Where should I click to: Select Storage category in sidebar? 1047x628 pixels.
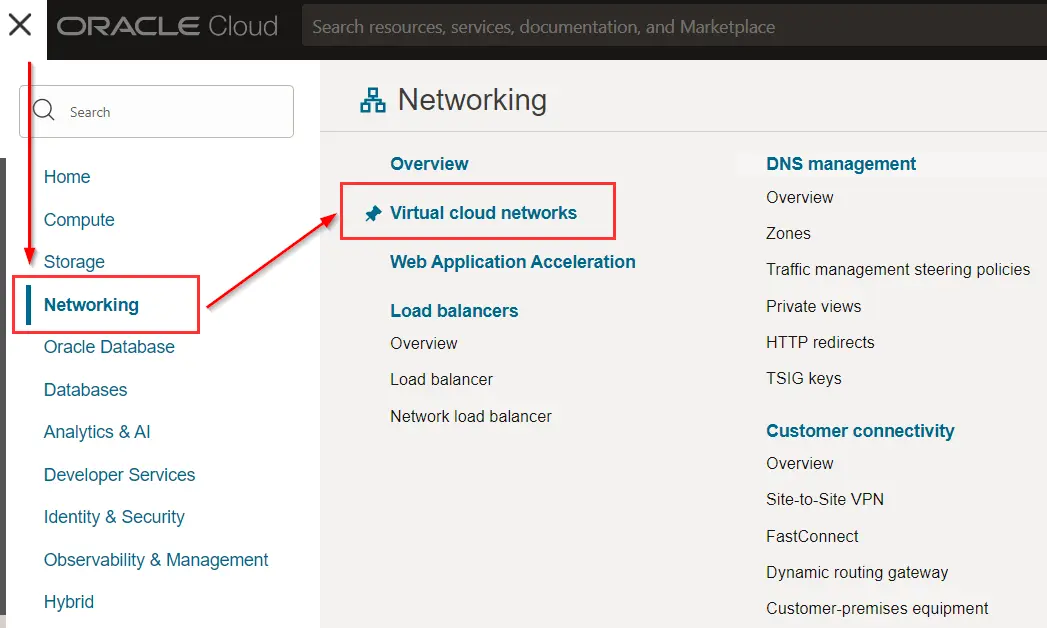pos(74,262)
